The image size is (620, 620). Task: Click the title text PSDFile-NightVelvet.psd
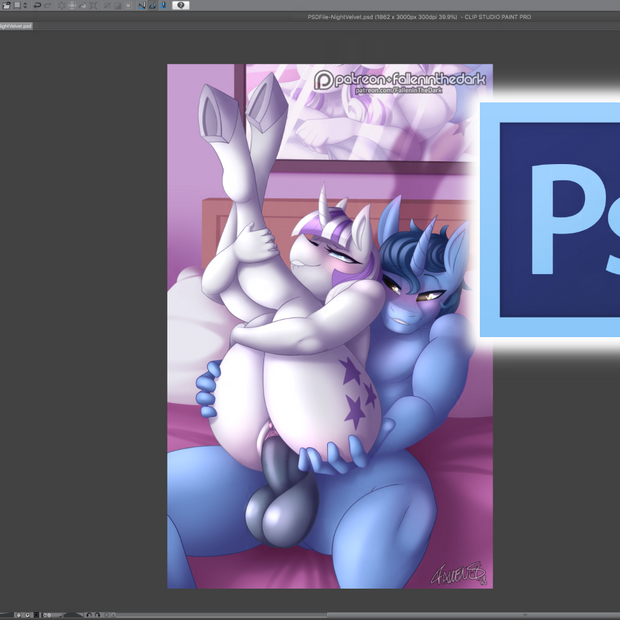pyautogui.click(x=340, y=17)
